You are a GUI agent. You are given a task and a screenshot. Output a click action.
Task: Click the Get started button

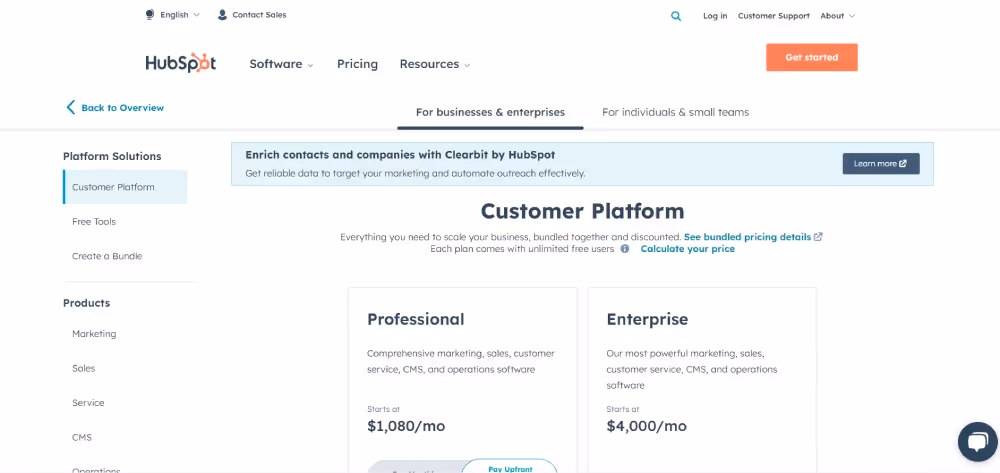(812, 57)
